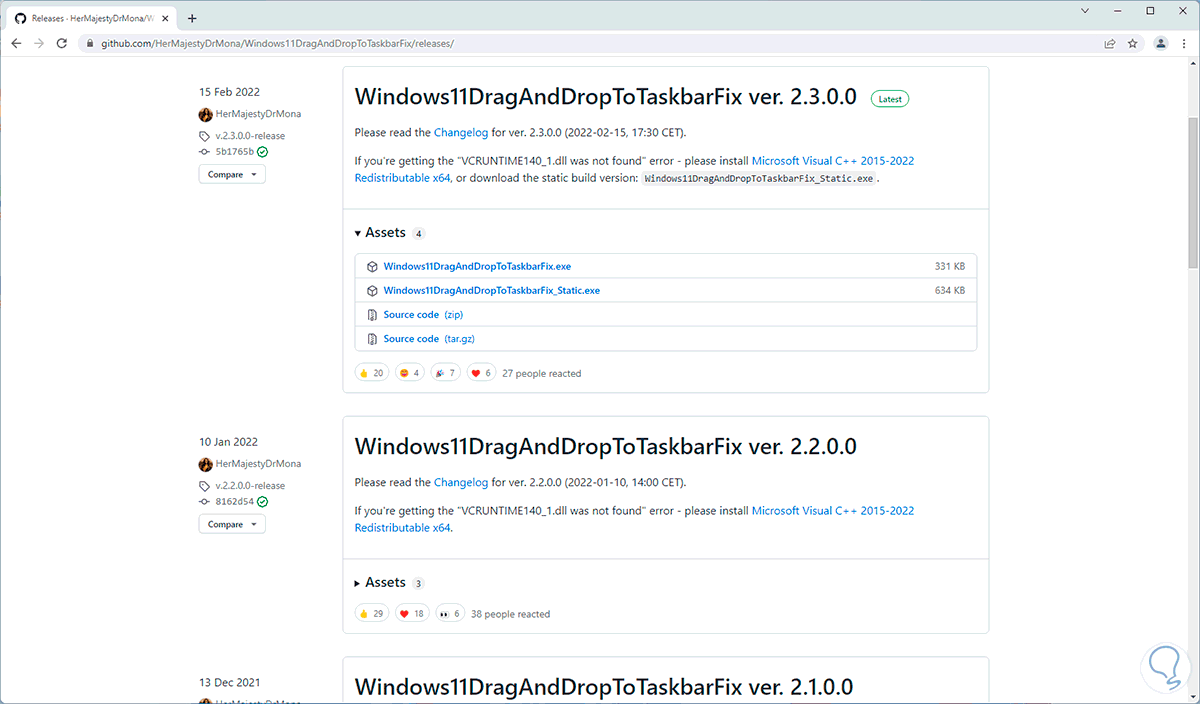
Task: Go back with the browser back arrow
Action: click(16, 44)
